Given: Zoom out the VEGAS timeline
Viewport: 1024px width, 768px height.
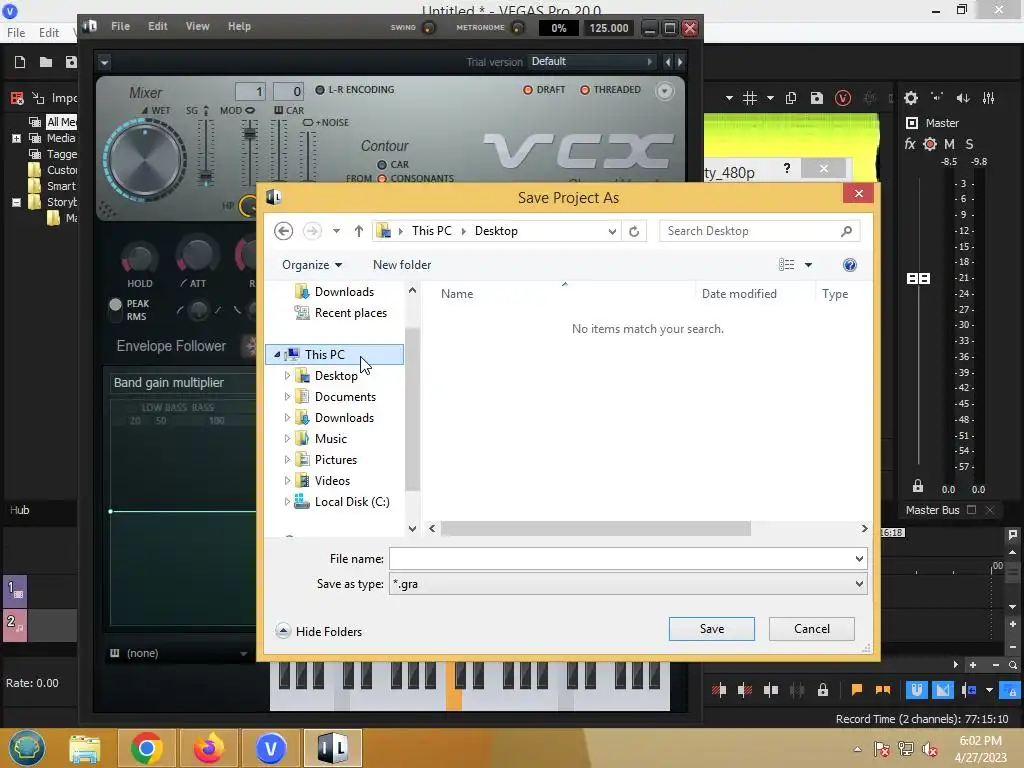Looking at the screenshot, I should [x=996, y=665].
